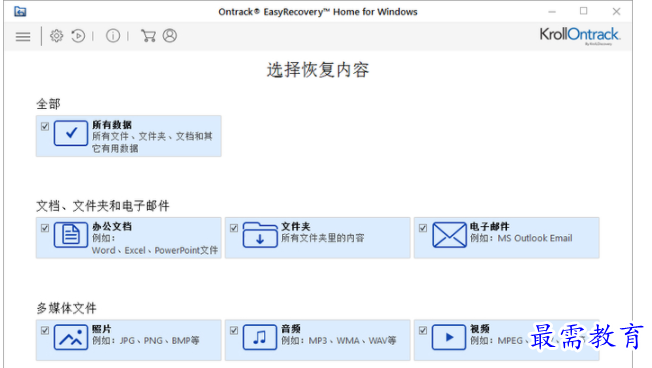
Task: Click the 电子邮件 label
Action: (x=489, y=227)
